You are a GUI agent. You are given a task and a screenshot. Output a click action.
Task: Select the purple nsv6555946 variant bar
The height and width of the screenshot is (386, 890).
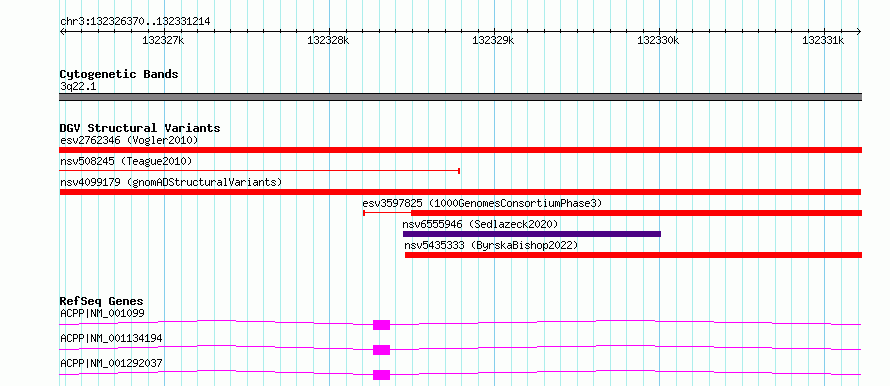point(532,234)
